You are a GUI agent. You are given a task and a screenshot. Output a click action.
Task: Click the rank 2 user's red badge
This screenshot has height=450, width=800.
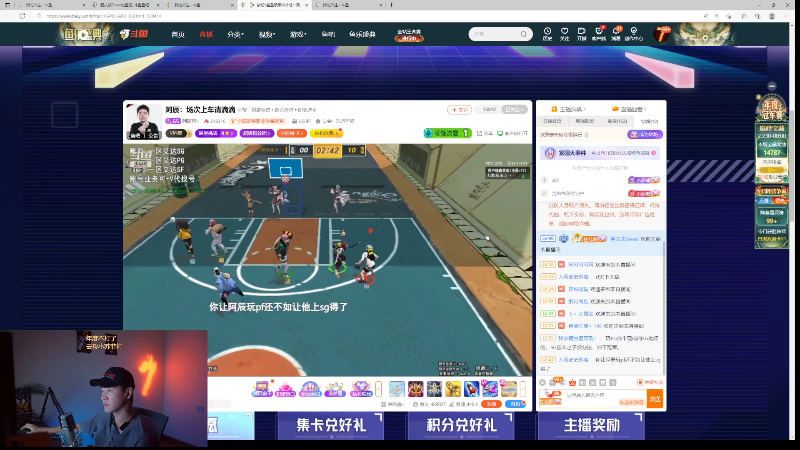(x=644, y=193)
